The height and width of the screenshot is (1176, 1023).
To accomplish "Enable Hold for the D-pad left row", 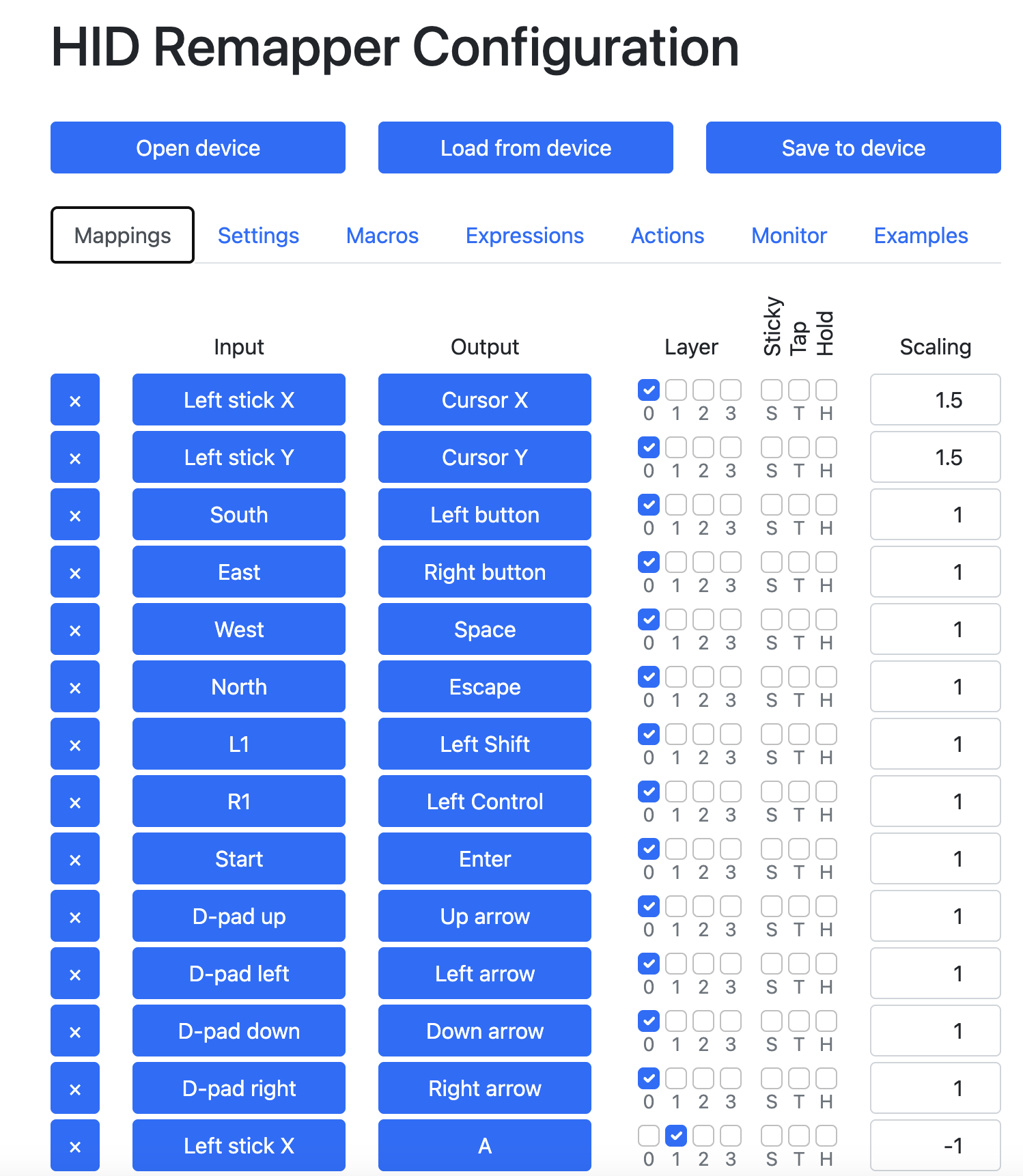I will click(x=826, y=964).
